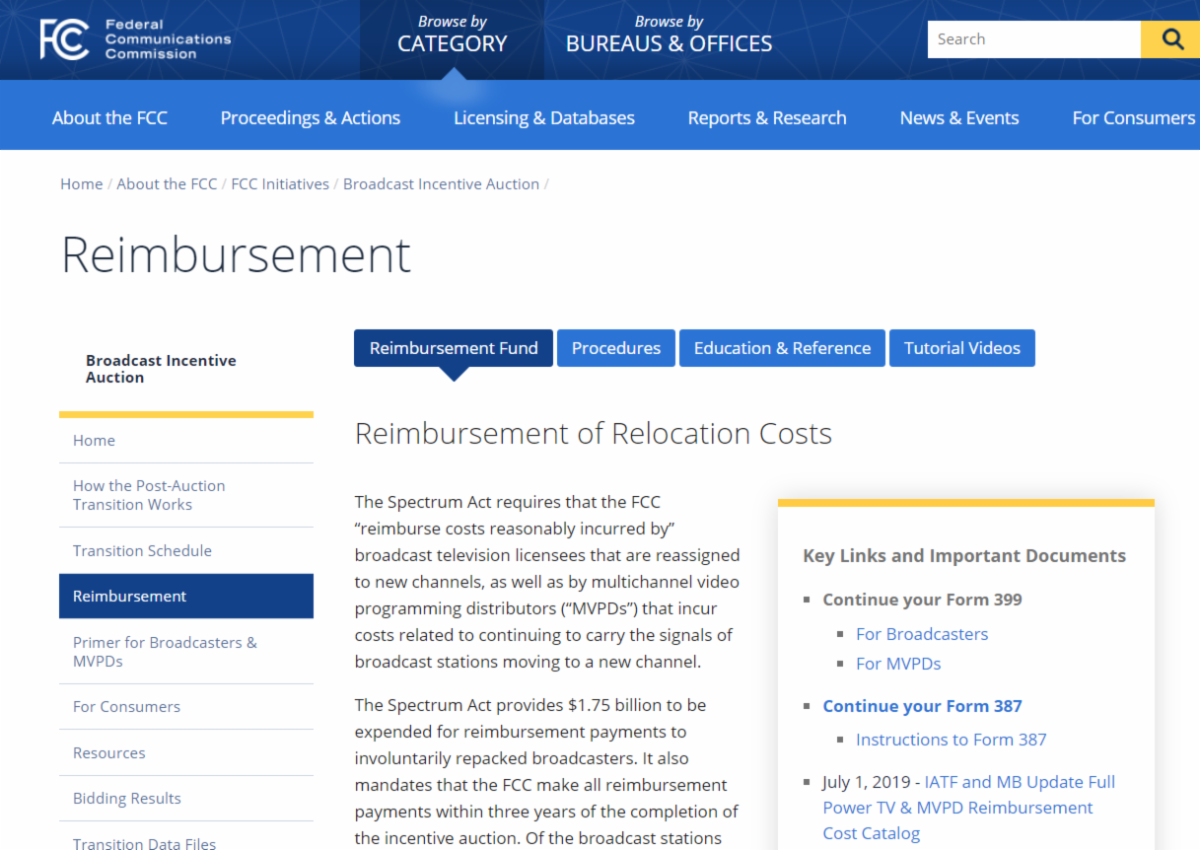
Task: Click the Home breadcrumb link
Action: [x=81, y=184]
